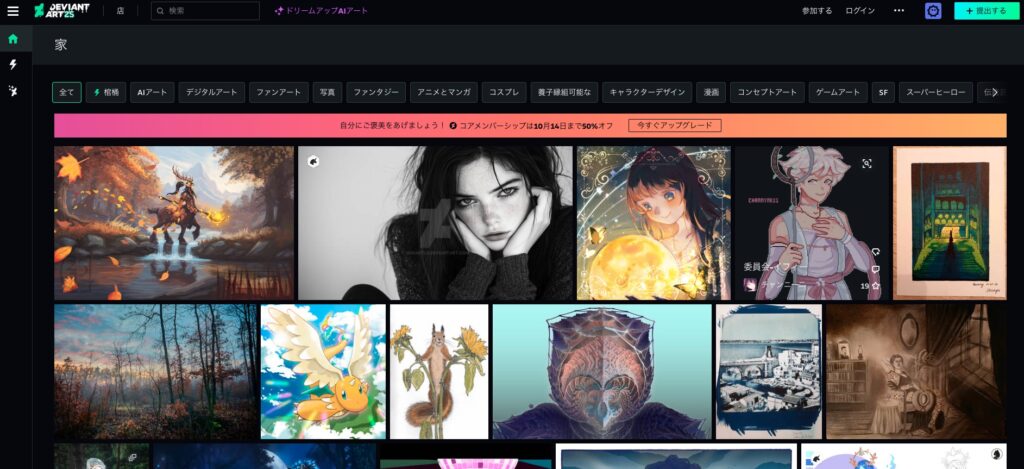This screenshot has height=469, width=1024.
Task: Switch to the AIアート category tag
Action: pos(153,92)
